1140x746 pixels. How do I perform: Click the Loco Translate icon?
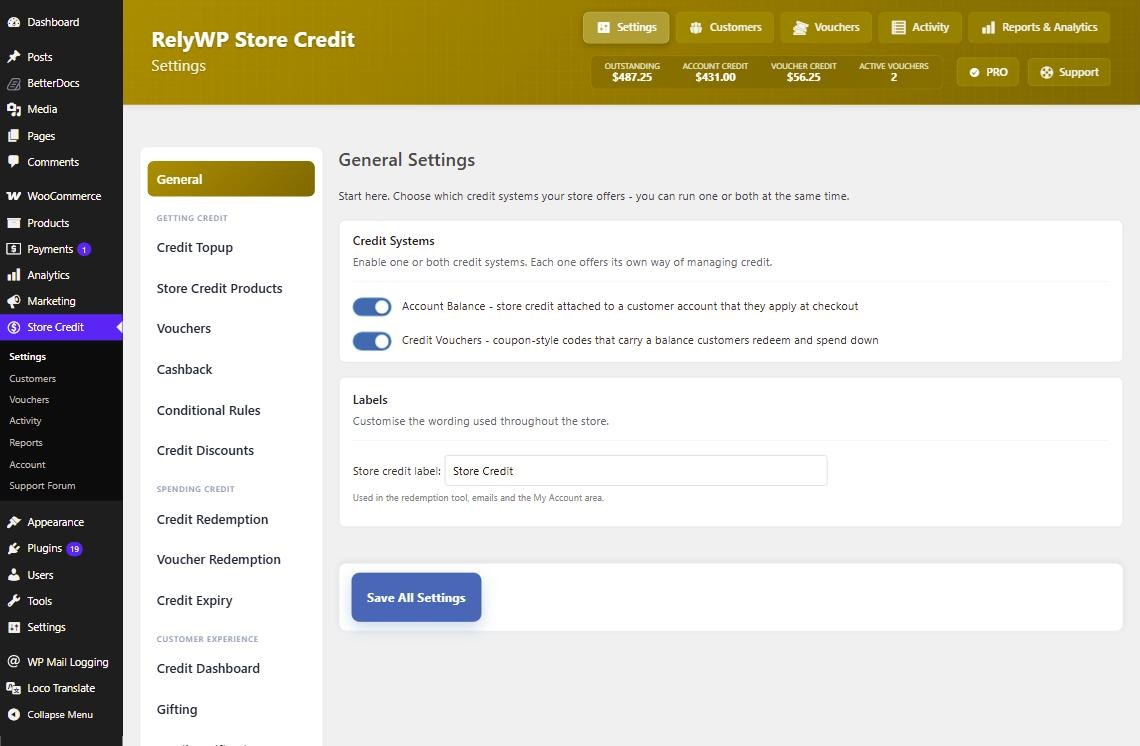click(14, 688)
